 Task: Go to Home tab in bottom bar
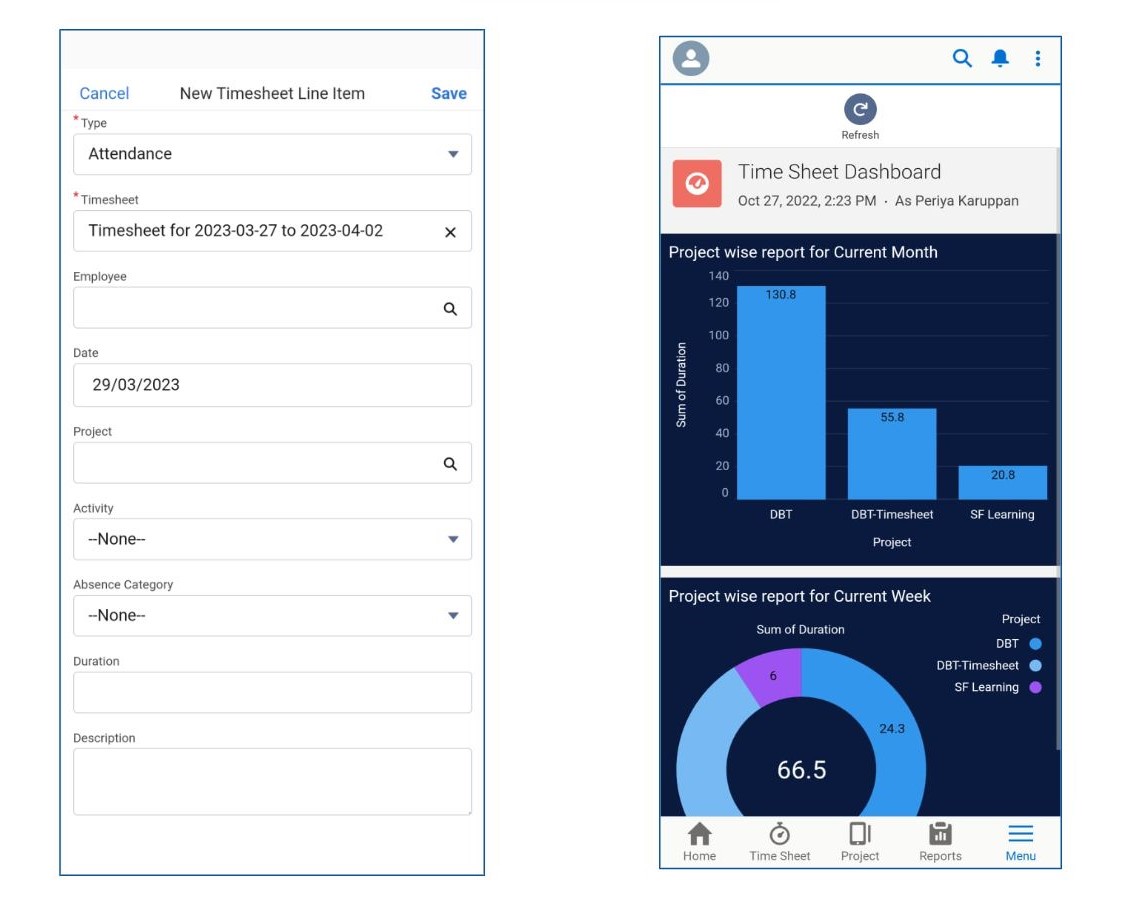[x=699, y=842]
